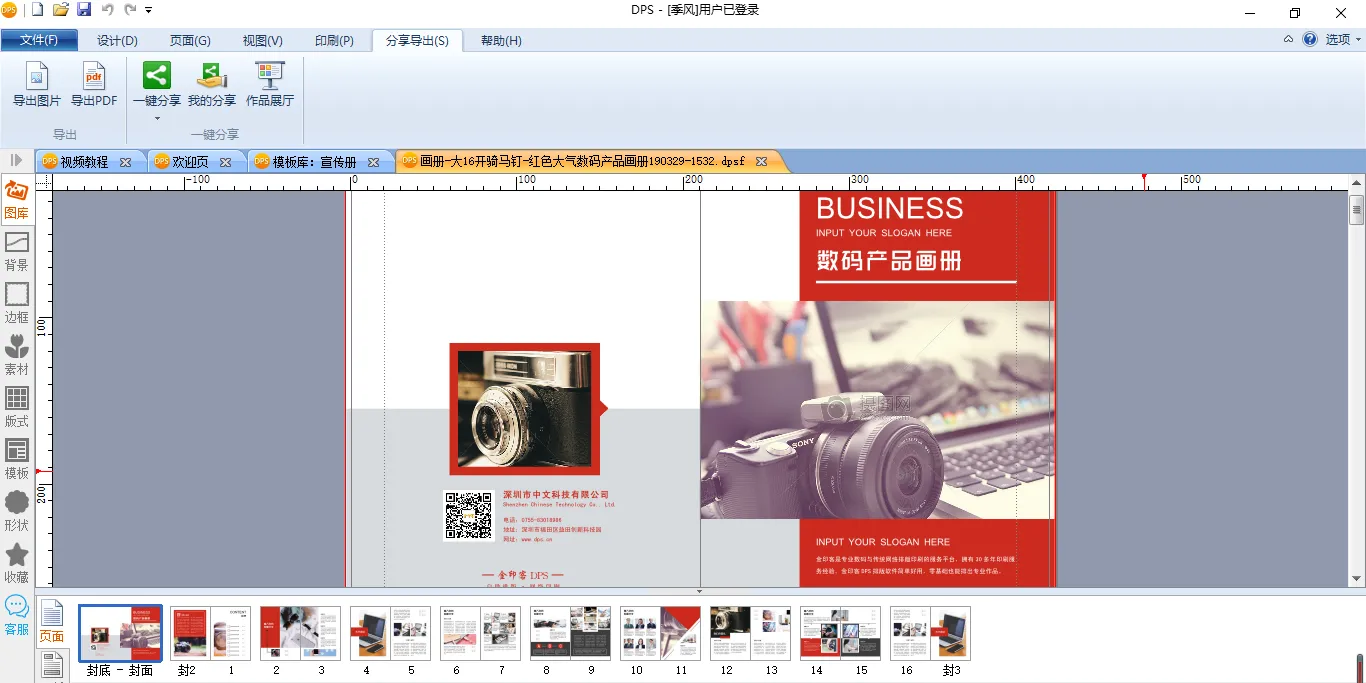Click the Export Image (导出图片) icon
1366x683 pixels.
point(36,77)
